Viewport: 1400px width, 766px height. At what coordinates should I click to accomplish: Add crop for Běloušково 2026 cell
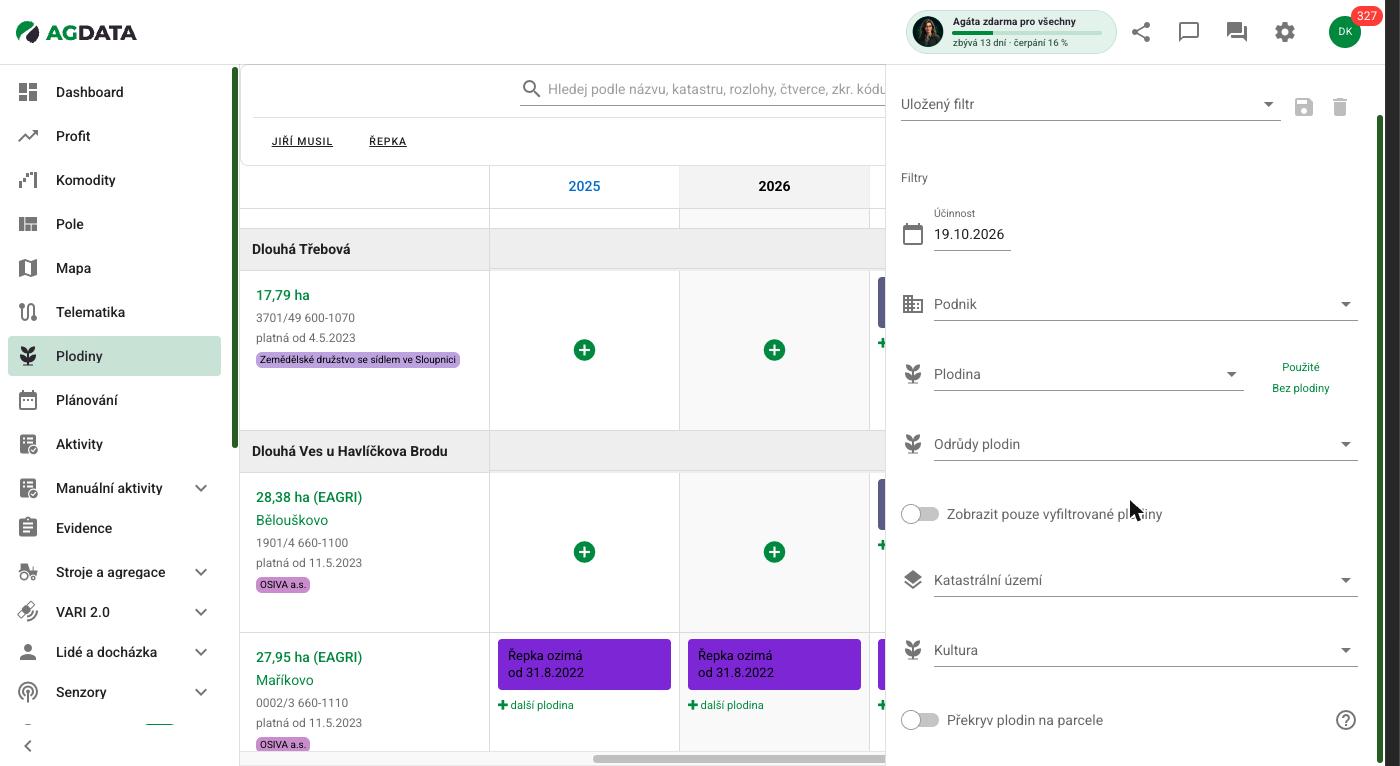774,552
